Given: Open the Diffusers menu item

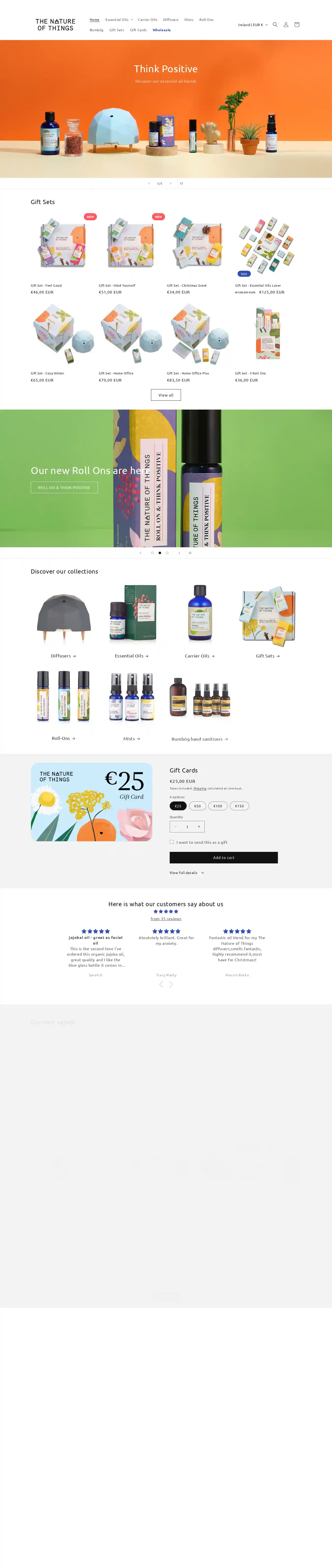Looking at the screenshot, I should pyautogui.click(x=171, y=19).
